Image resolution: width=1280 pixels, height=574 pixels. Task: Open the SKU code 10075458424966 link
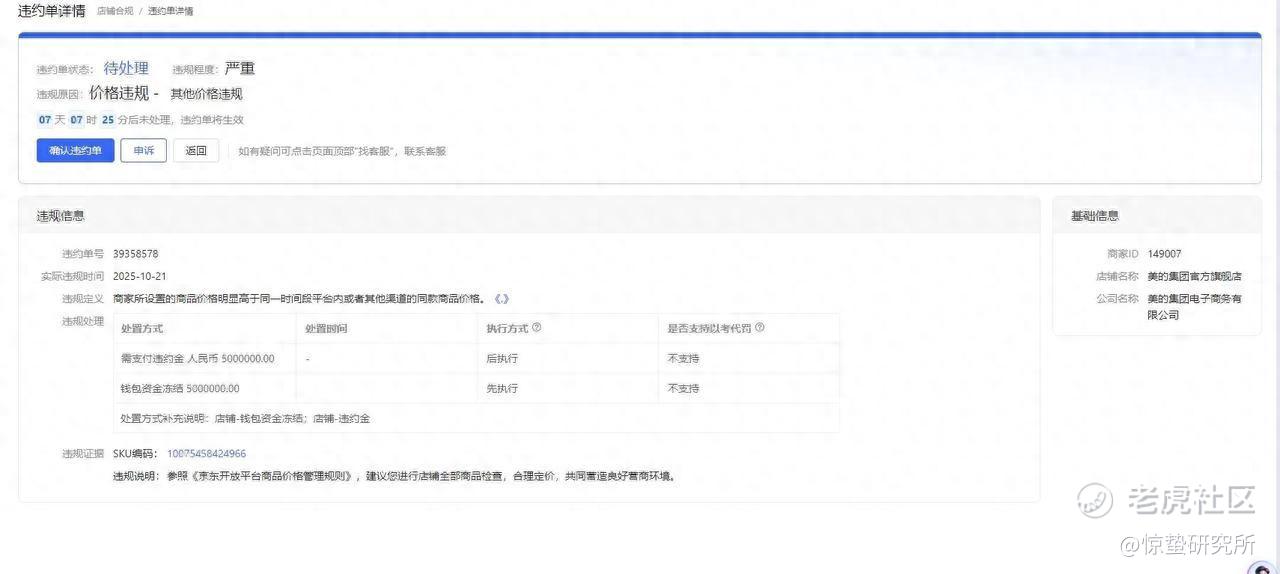[206, 454]
